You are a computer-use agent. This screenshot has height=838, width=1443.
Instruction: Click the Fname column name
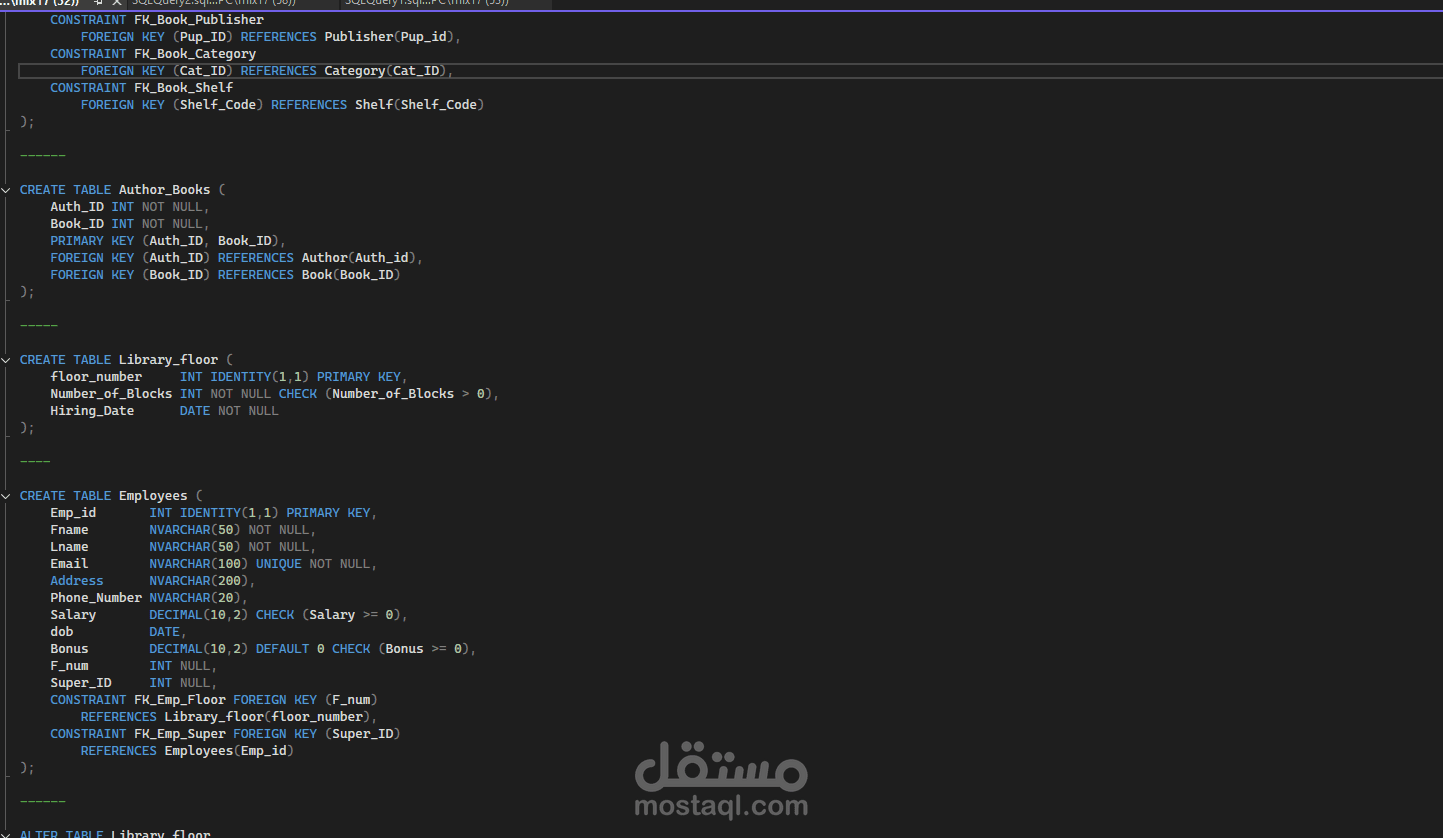point(69,530)
